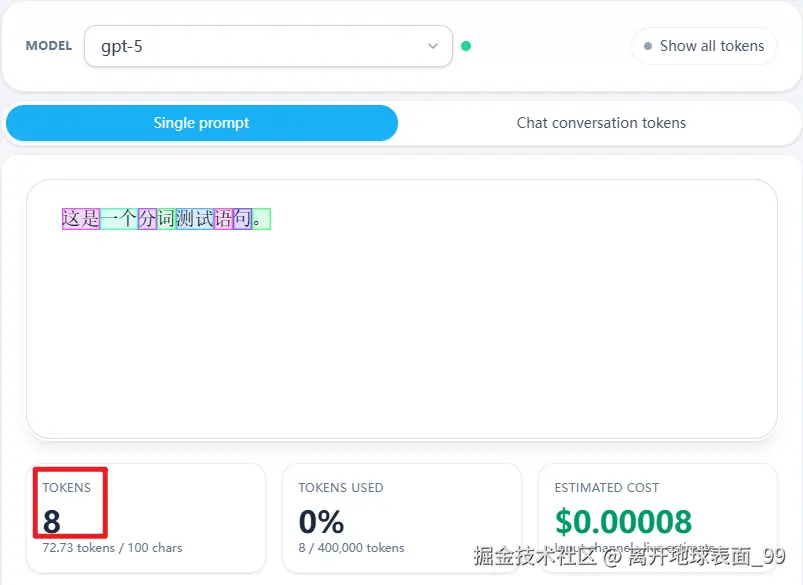The image size is (803, 585).
Task: Toggle the Show all tokens switch
Action: pos(703,46)
